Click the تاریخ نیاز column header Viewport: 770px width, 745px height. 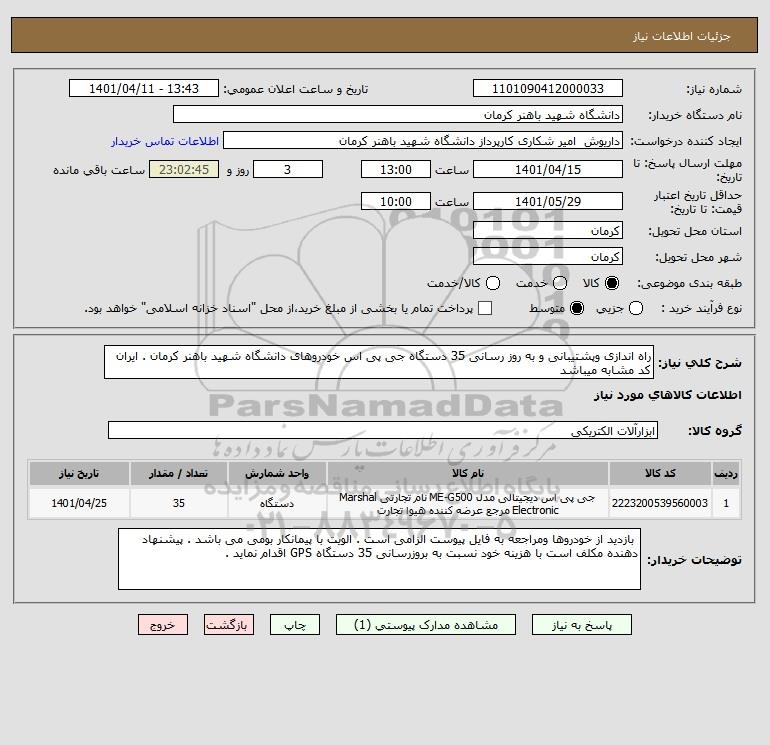pyautogui.click(x=79, y=473)
